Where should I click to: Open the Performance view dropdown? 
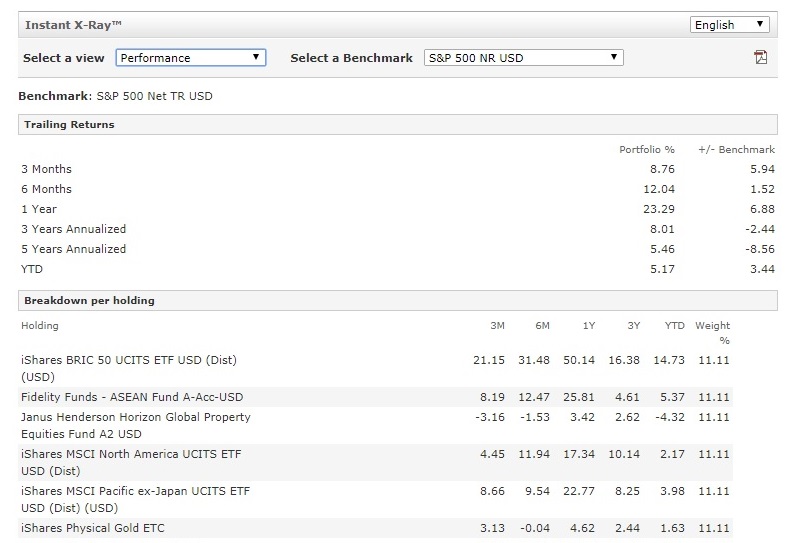tap(191, 58)
